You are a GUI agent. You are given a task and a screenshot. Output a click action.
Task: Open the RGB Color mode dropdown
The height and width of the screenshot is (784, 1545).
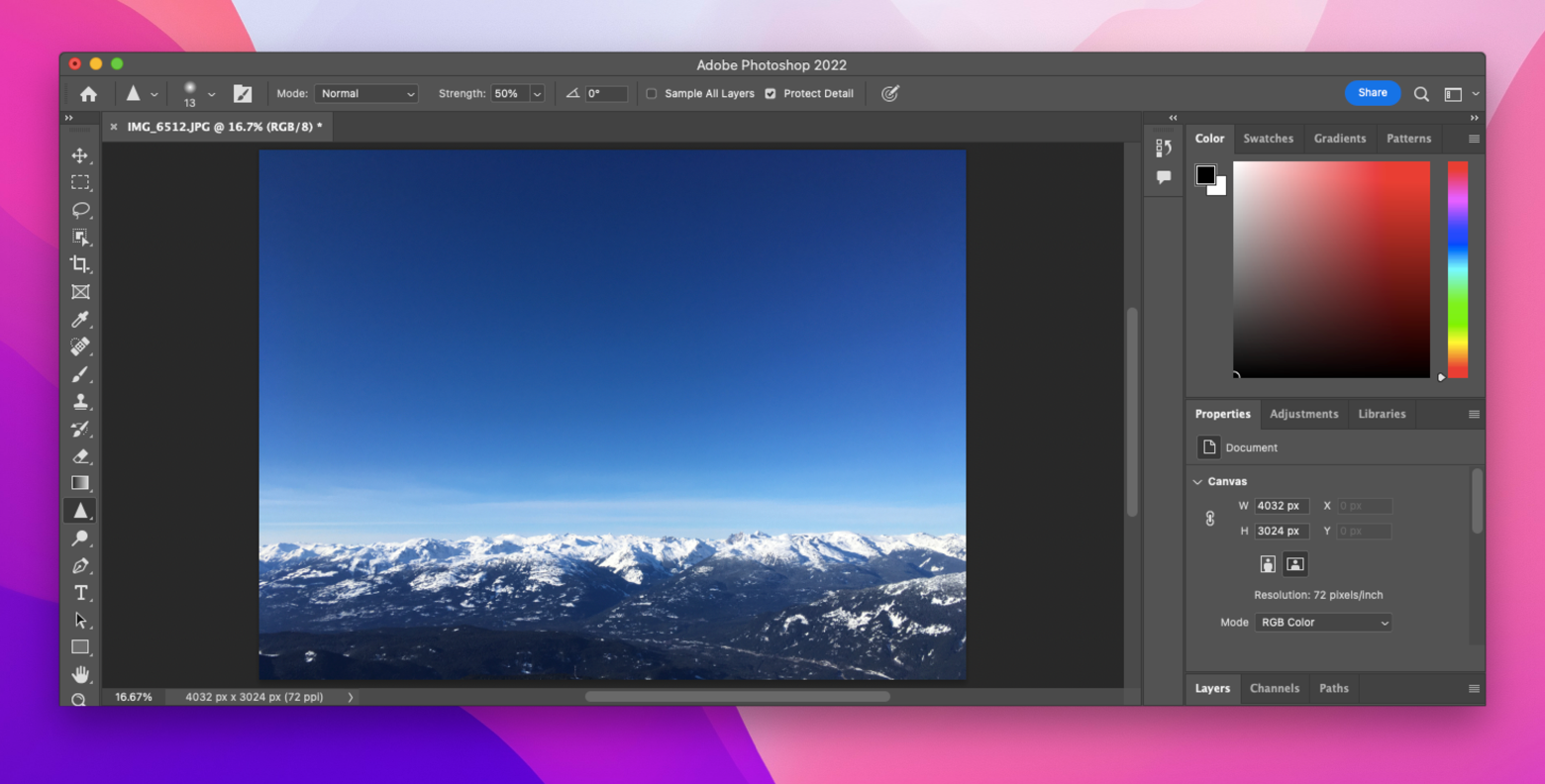(1323, 622)
